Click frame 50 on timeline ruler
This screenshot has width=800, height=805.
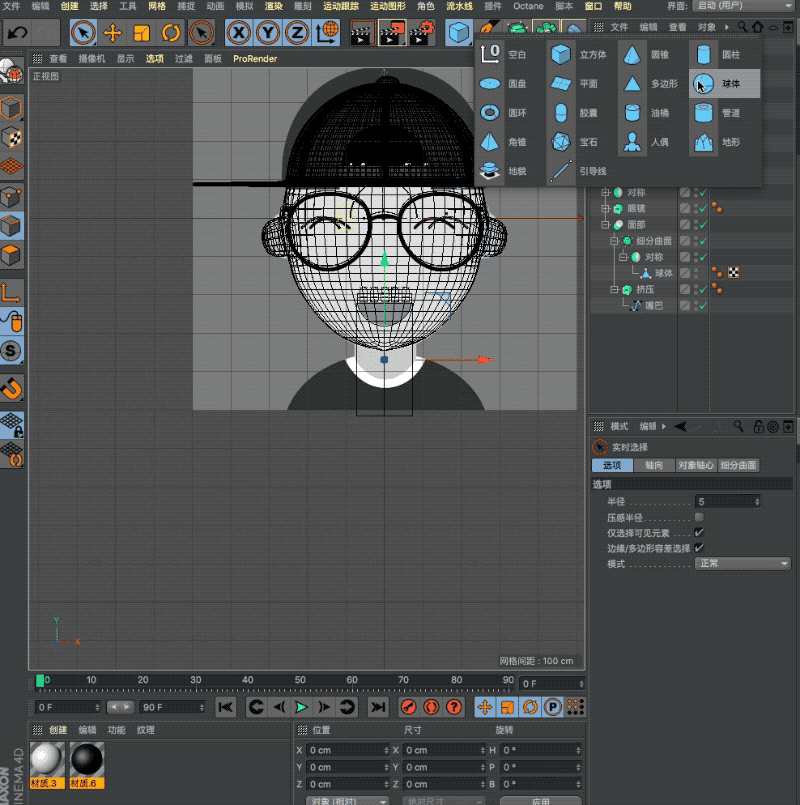pyautogui.click(x=300, y=680)
